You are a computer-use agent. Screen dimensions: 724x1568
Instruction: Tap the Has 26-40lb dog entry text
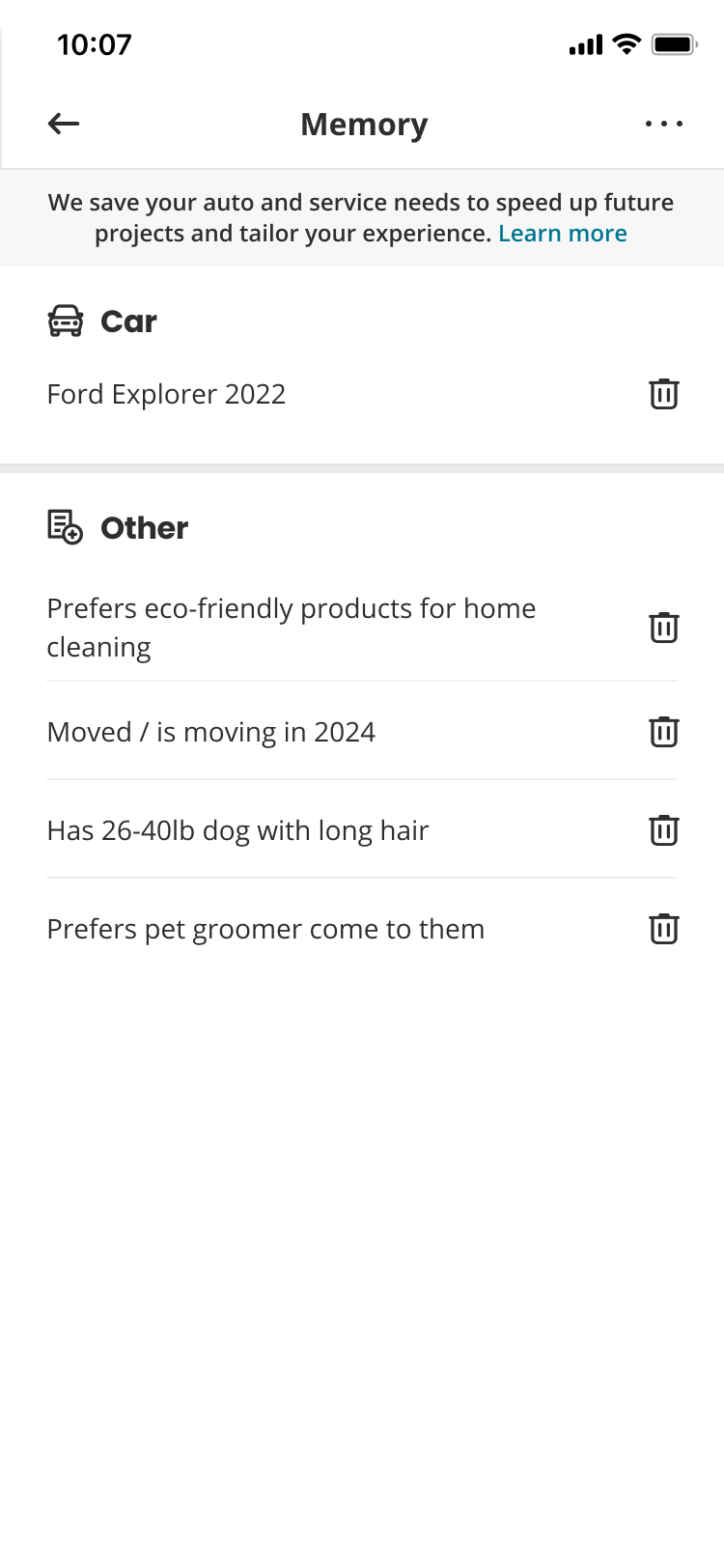click(237, 830)
